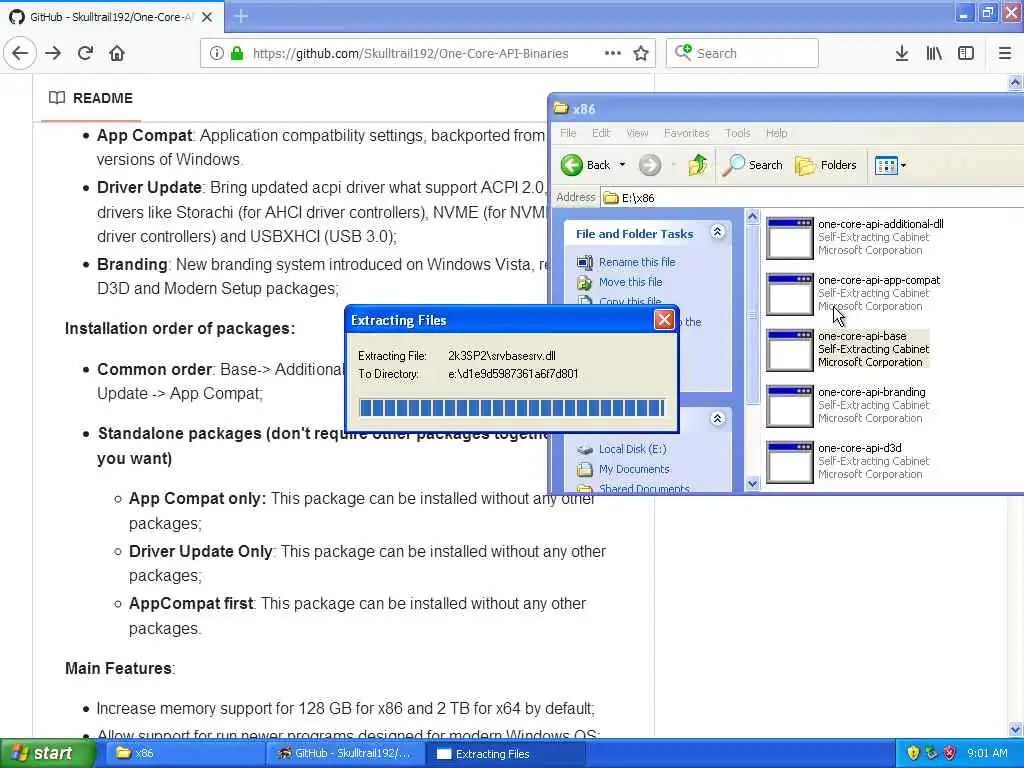The width and height of the screenshot is (1024, 768).
Task: Open the Windows Start menu
Action: pyautogui.click(x=47, y=754)
